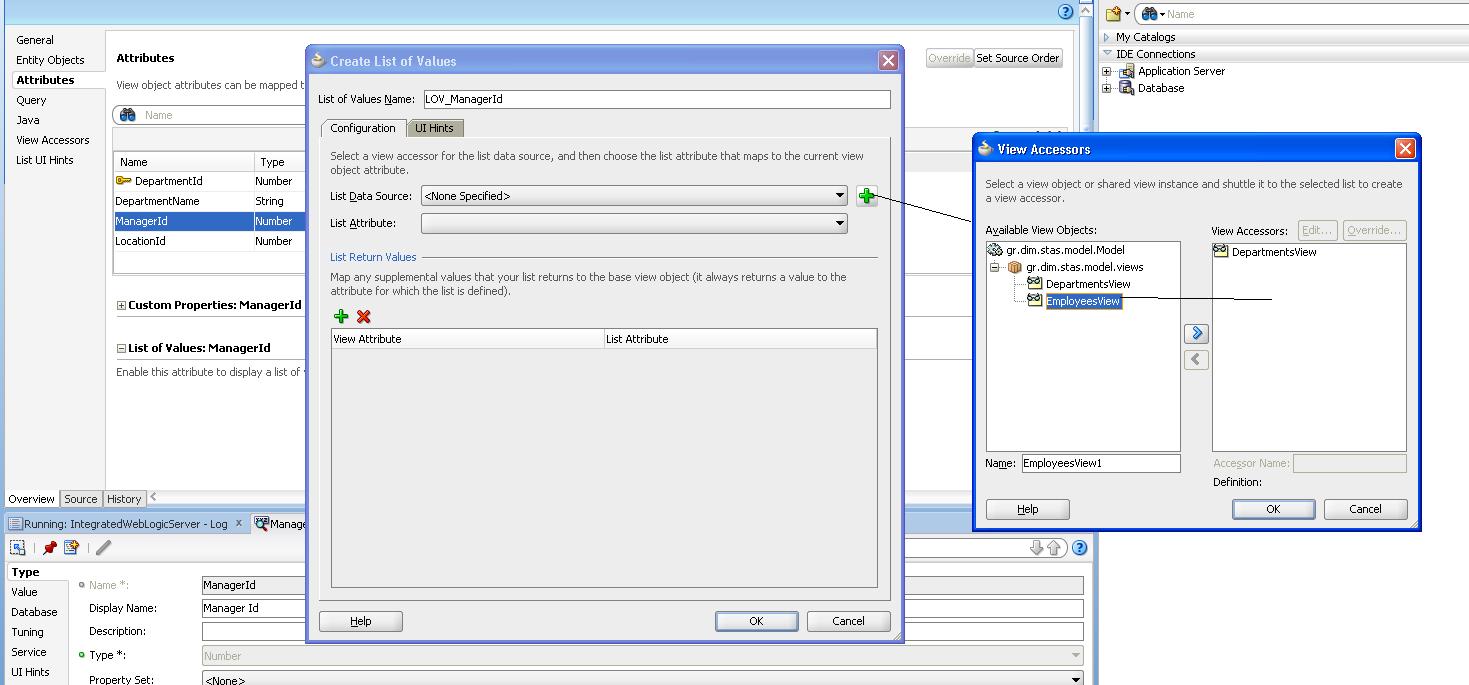Pin the IntegratedWebLogicServer log with pin icon
The width and height of the screenshot is (1469, 685).
(x=48, y=547)
